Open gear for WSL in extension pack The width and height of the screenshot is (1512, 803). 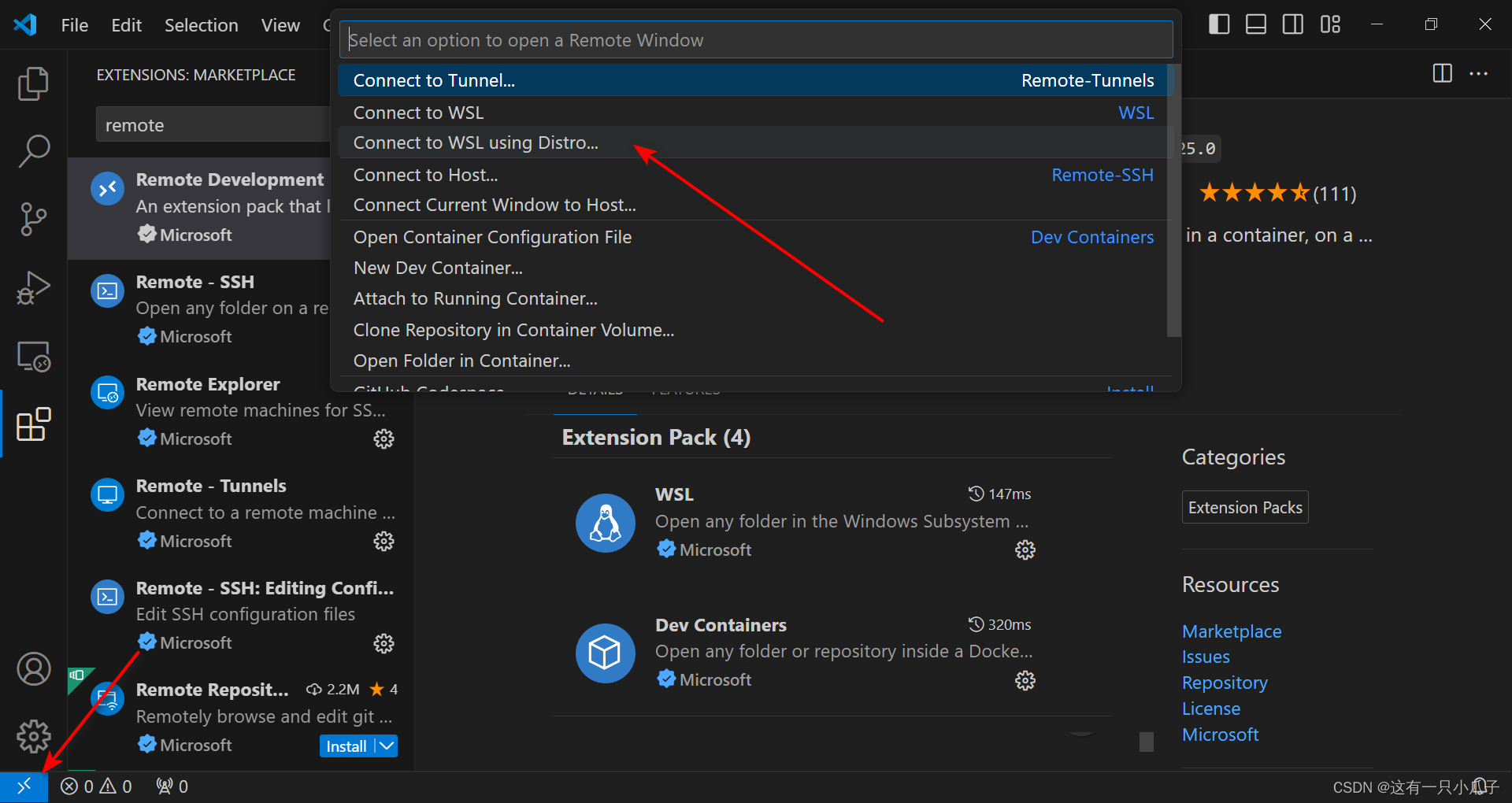click(1025, 550)
